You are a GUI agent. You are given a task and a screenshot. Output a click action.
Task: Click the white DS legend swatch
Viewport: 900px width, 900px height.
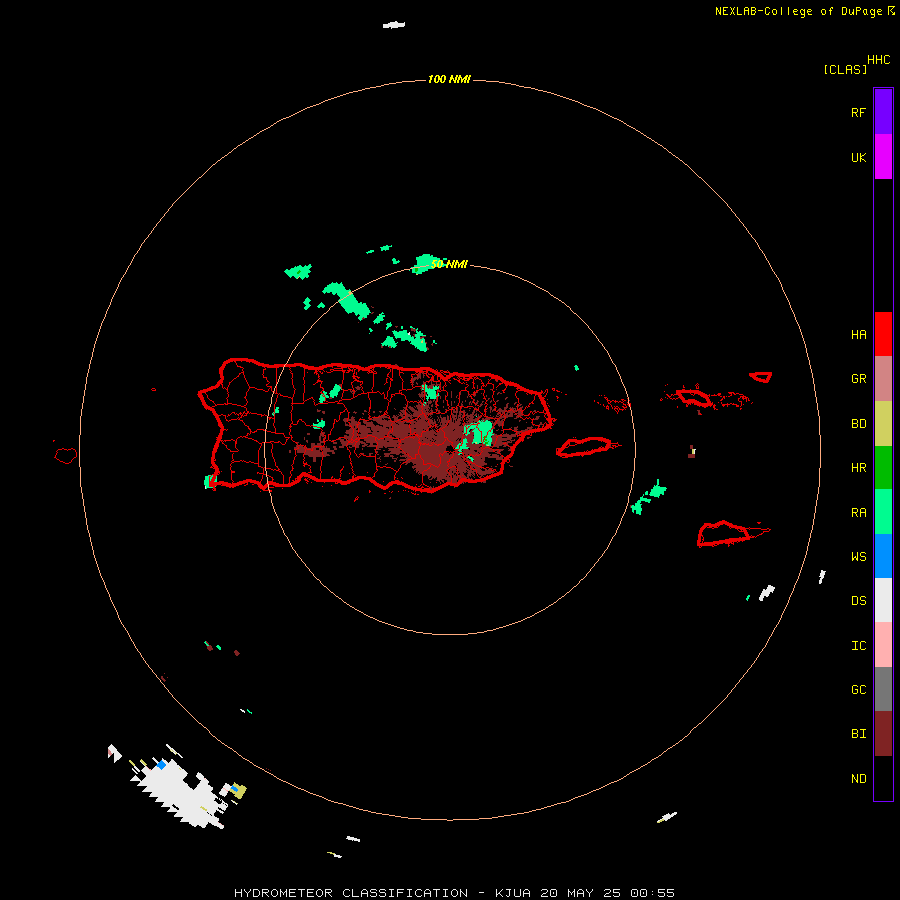pos(883,600)
